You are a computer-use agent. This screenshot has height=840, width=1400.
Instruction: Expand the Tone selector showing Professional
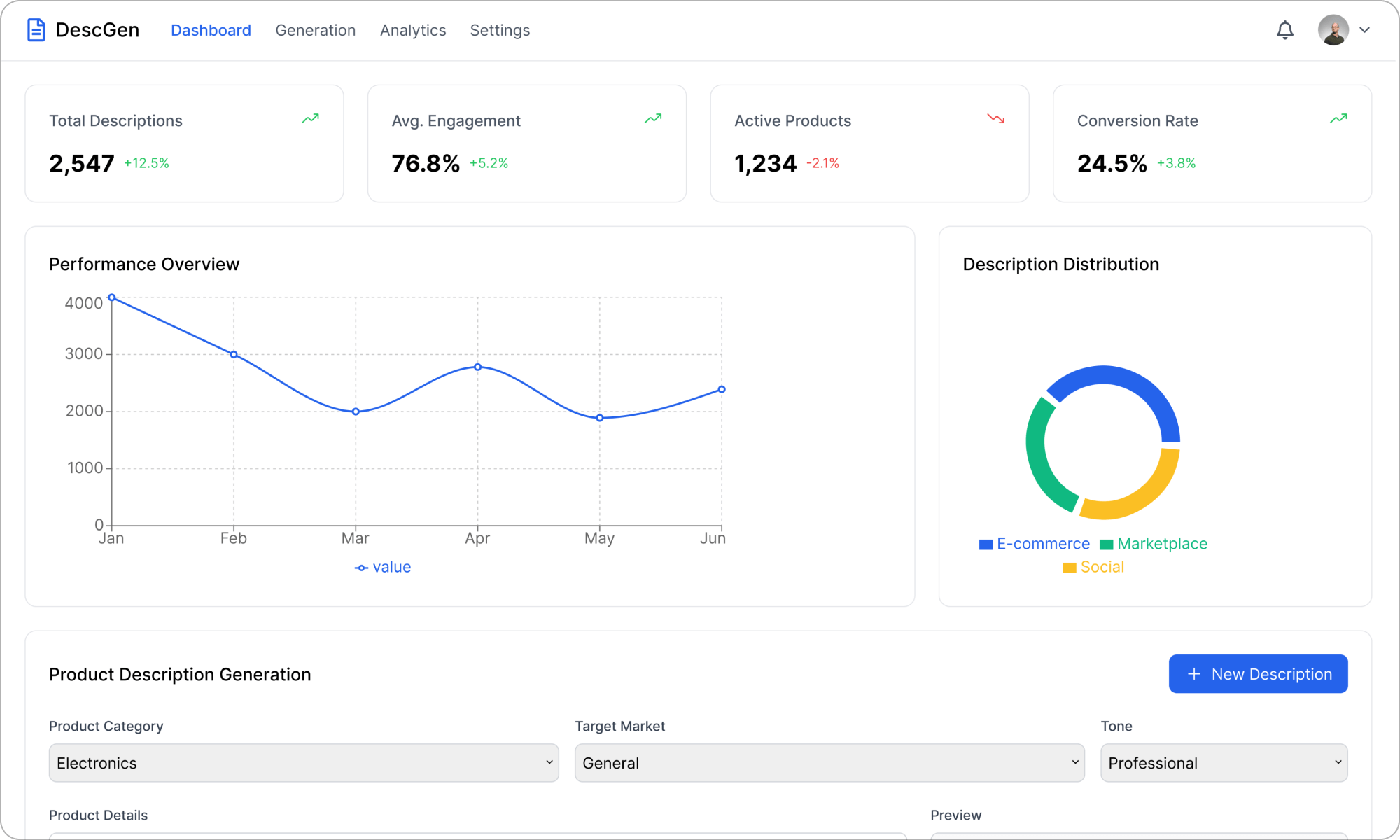(x=1224, y=763)
